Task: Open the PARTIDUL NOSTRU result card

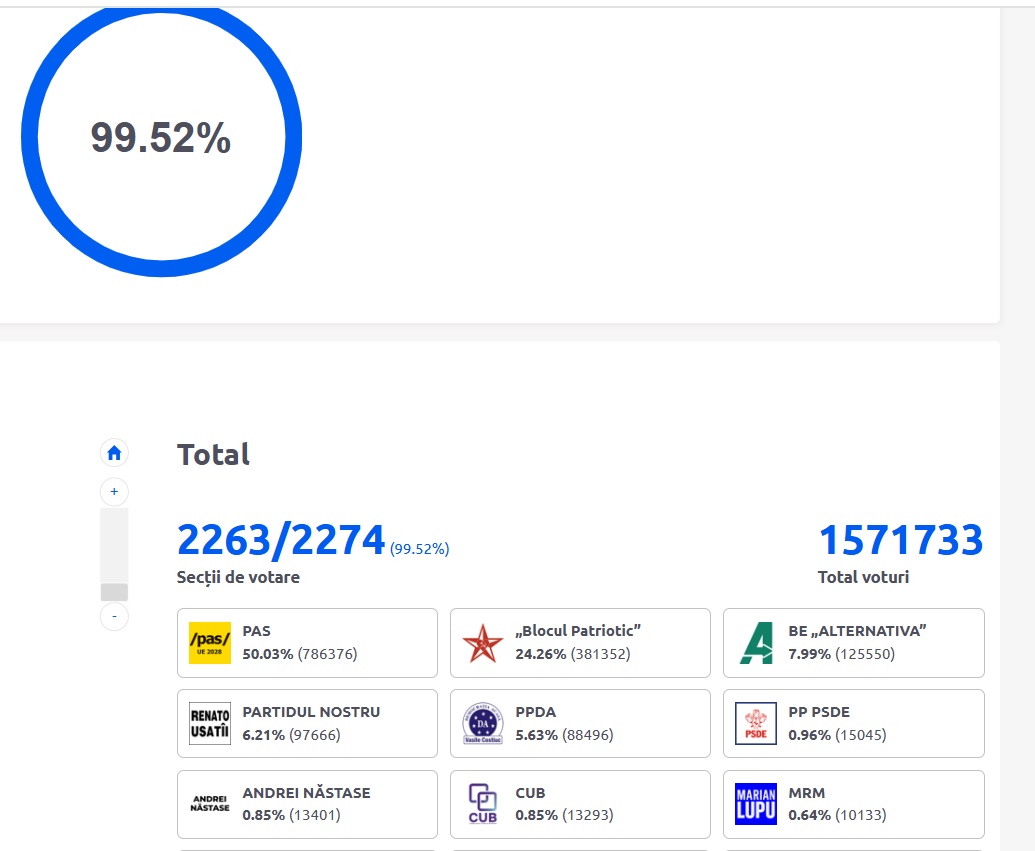Action: pos(307,723)
